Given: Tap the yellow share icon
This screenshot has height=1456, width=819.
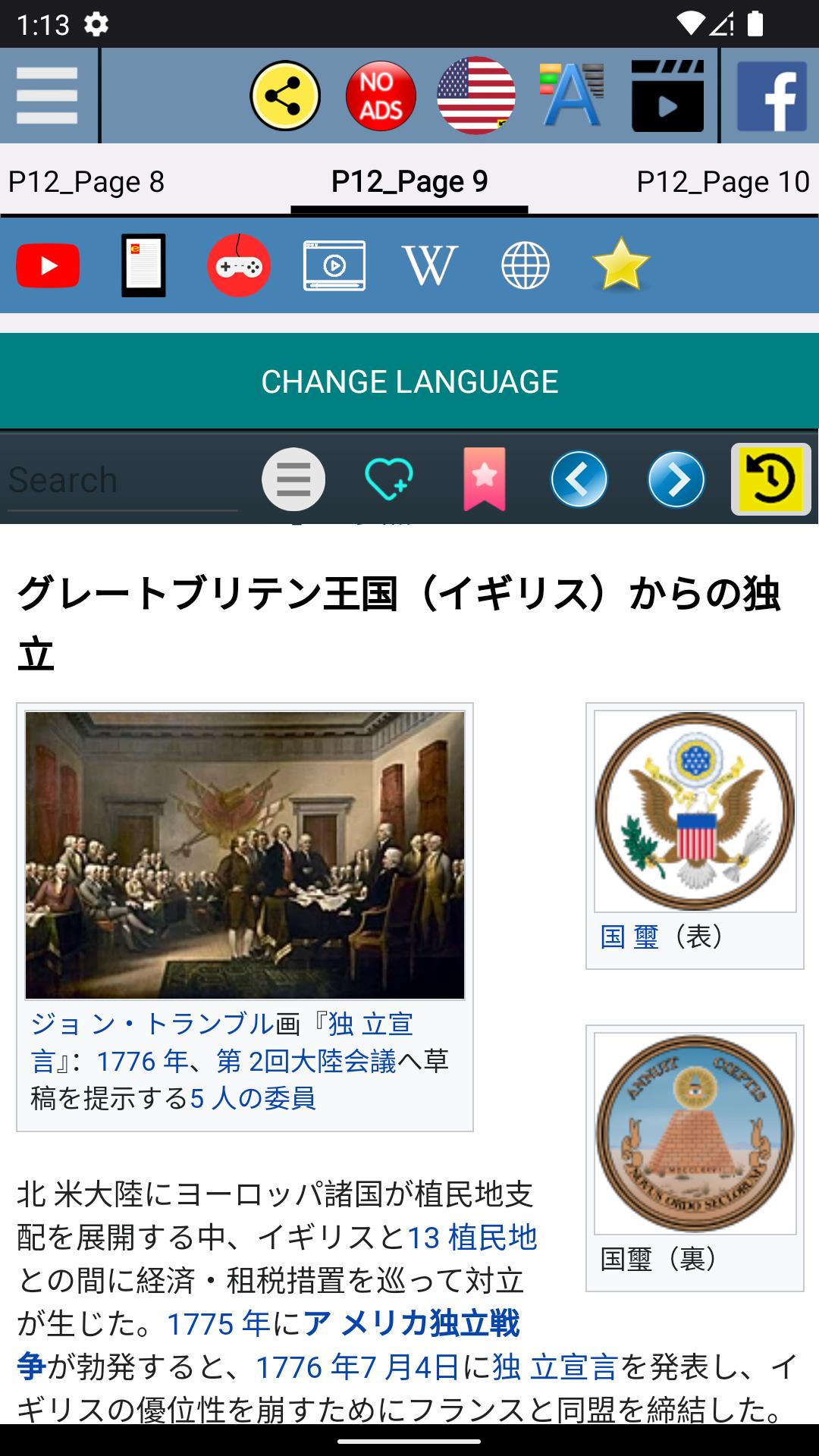Looking at the screenshot, I should point(285,96).
